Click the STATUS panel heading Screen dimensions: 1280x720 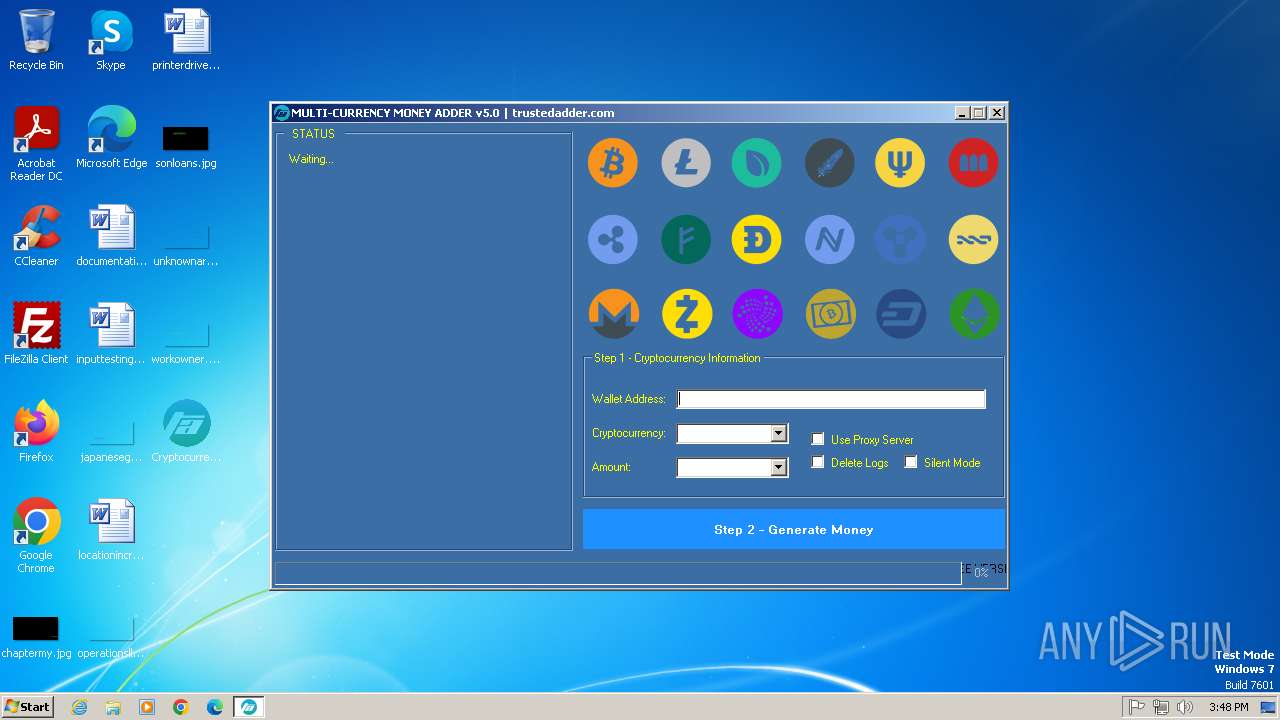[x=313, y=134]
